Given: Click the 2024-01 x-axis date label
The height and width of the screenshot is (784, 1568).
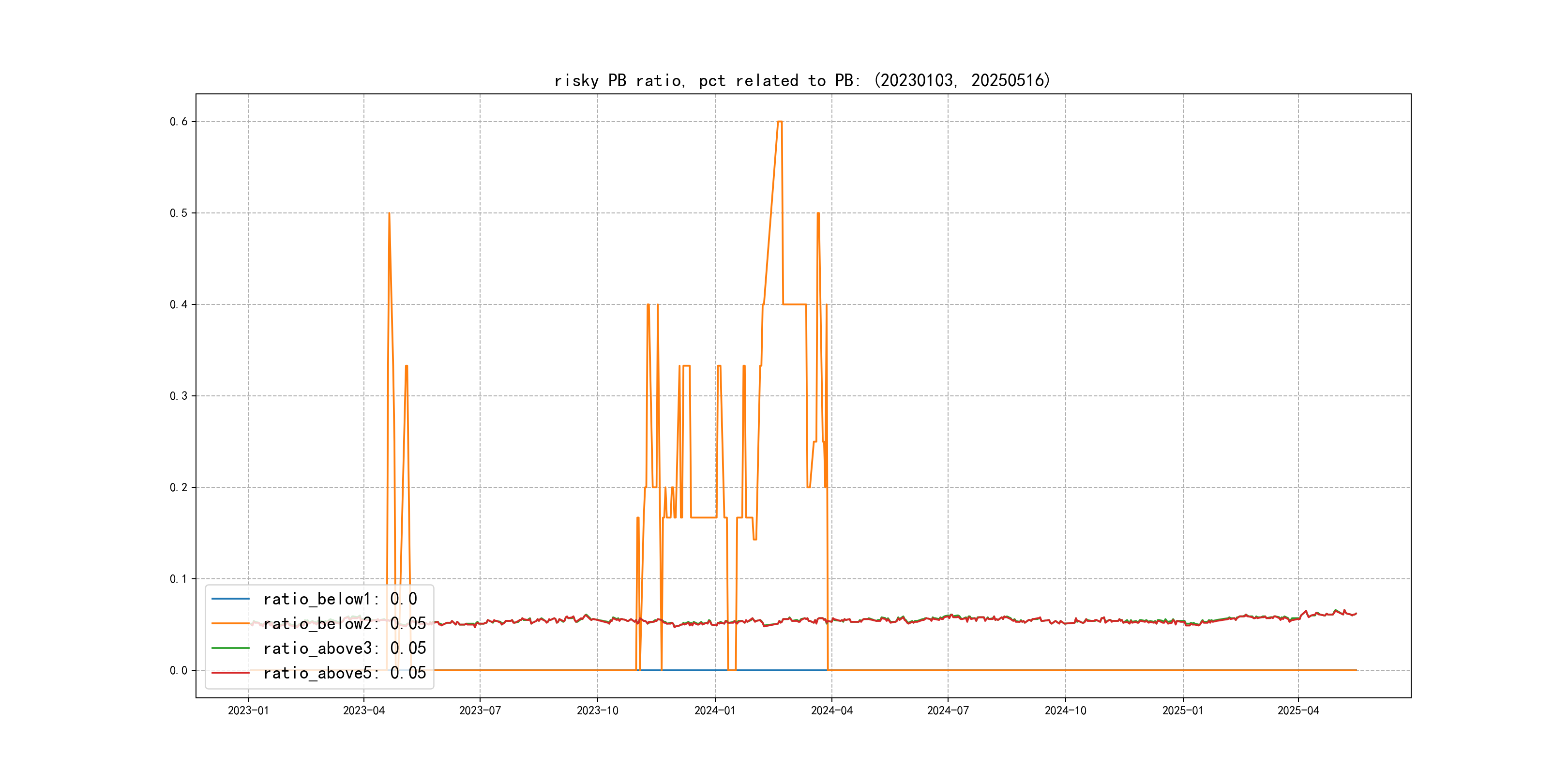Looking at the screenshot, I should tap(715, 711).
